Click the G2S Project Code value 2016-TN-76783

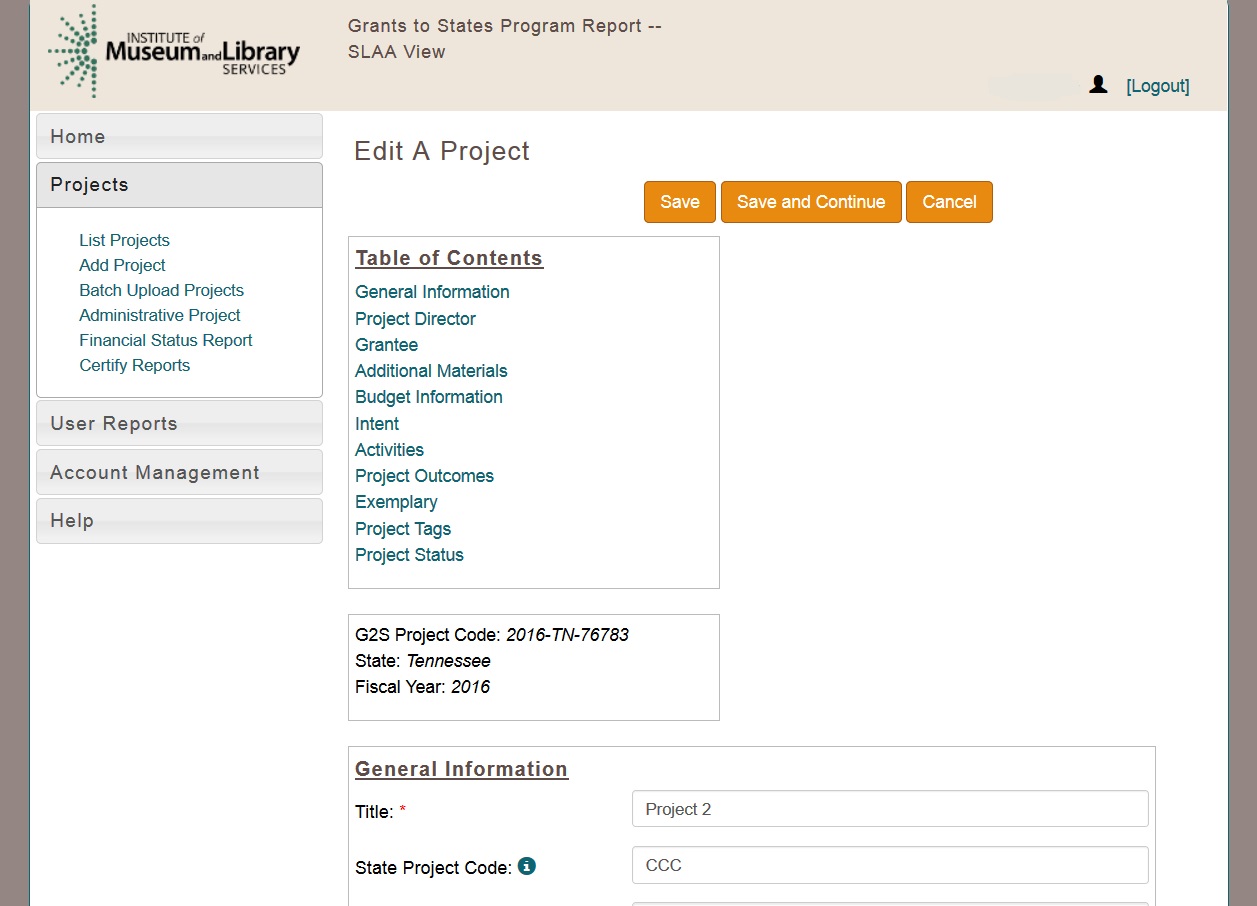567,635
